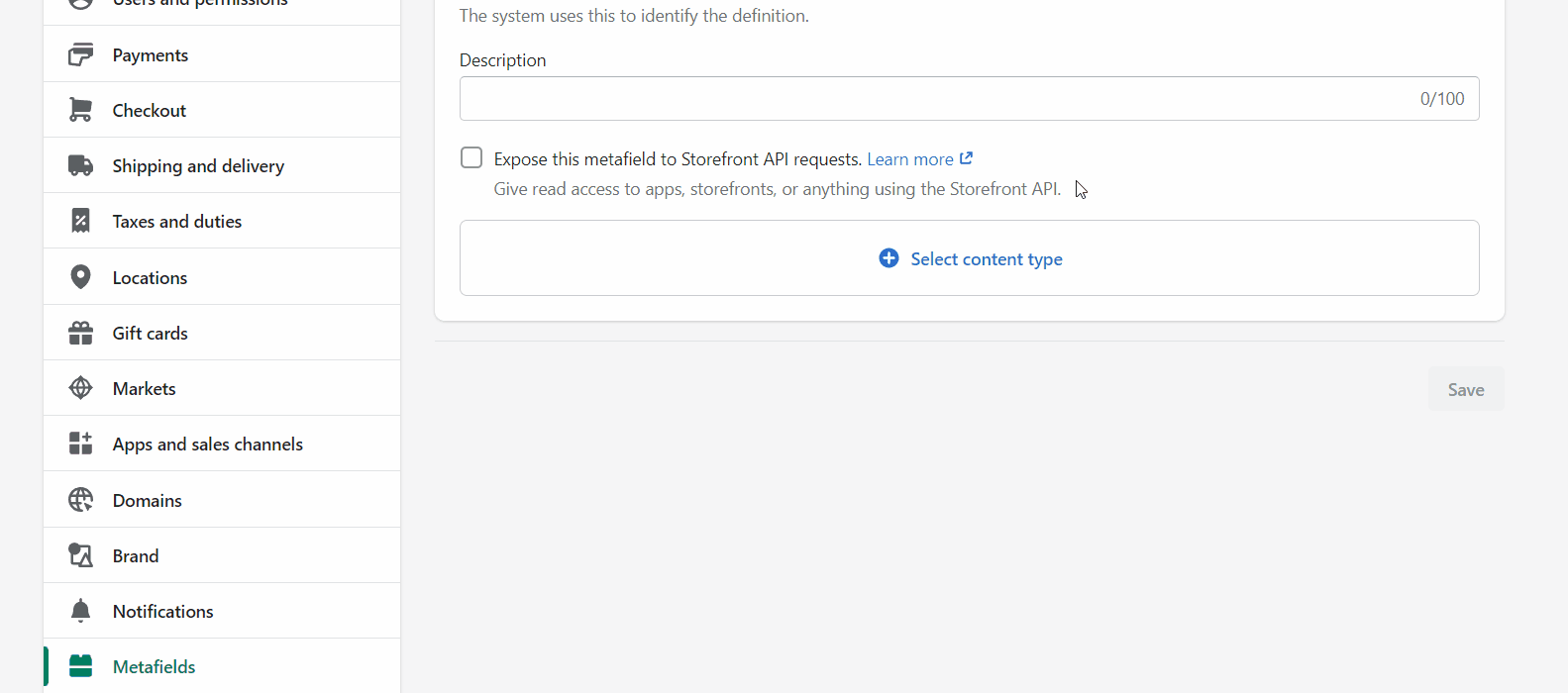Click into the Description text field
The height and width of the screenshot is (693, 1568).
tap(931, 99)
